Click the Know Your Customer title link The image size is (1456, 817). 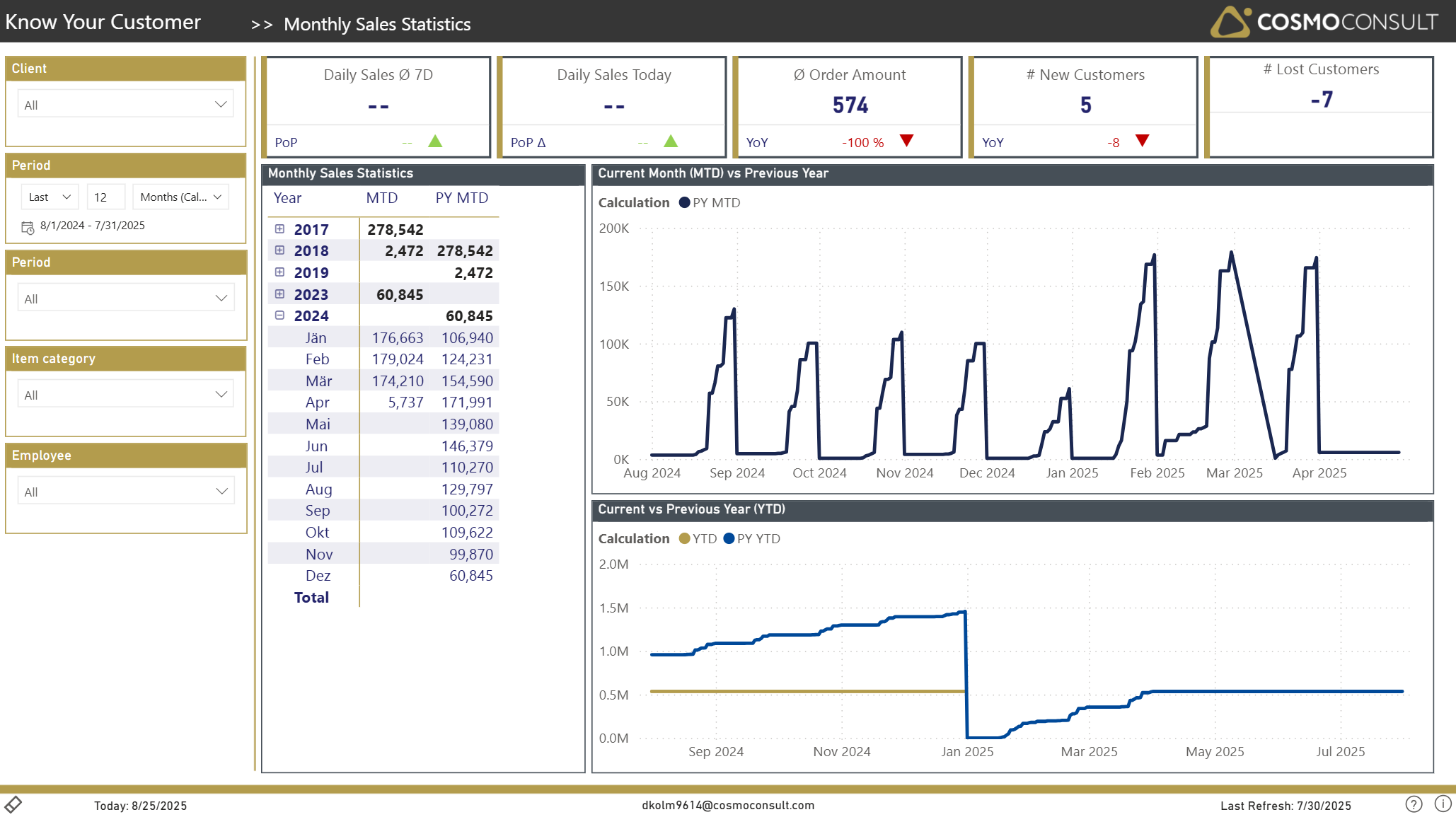103,22
